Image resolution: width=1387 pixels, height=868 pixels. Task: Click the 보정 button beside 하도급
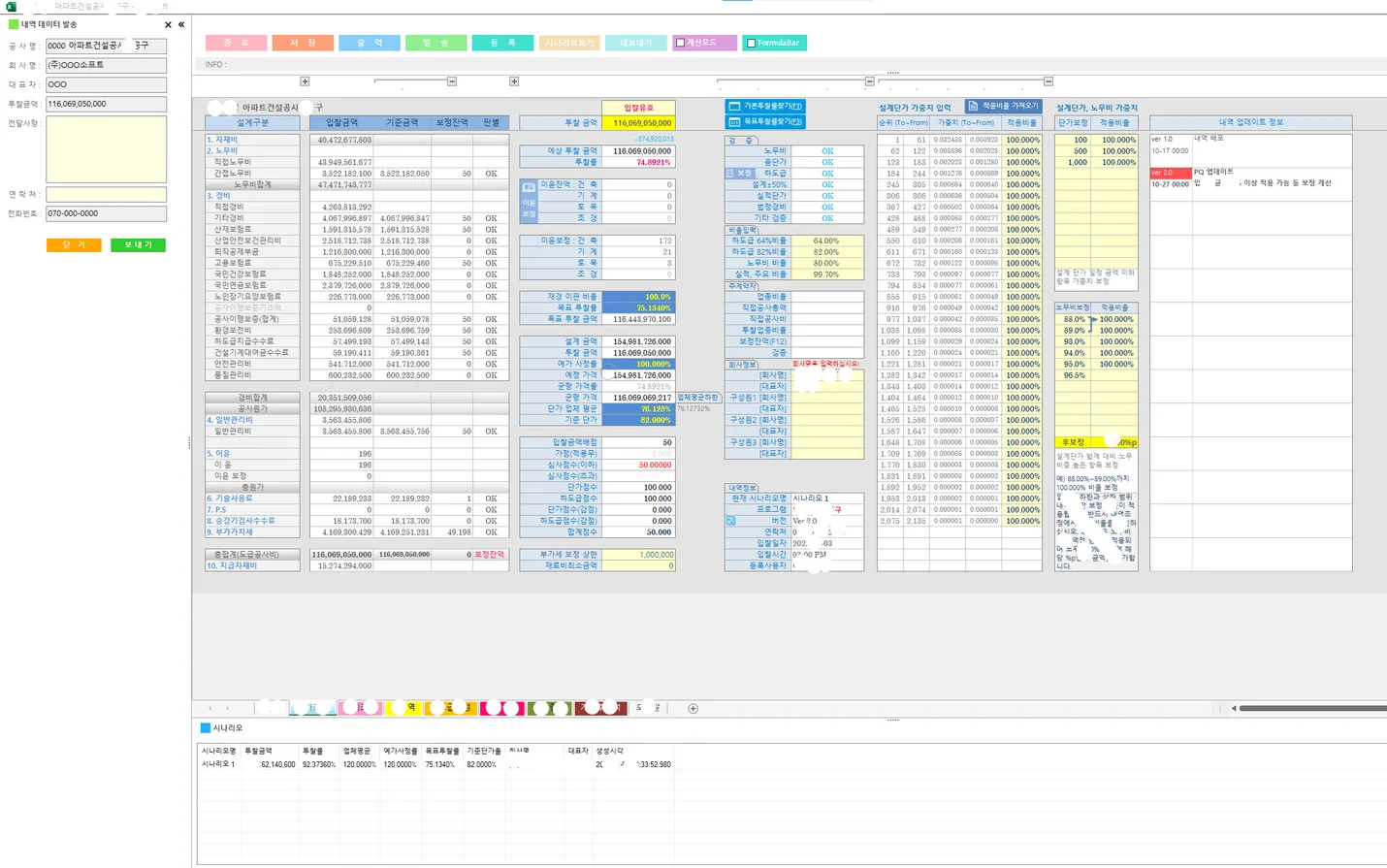coord(739,173)
